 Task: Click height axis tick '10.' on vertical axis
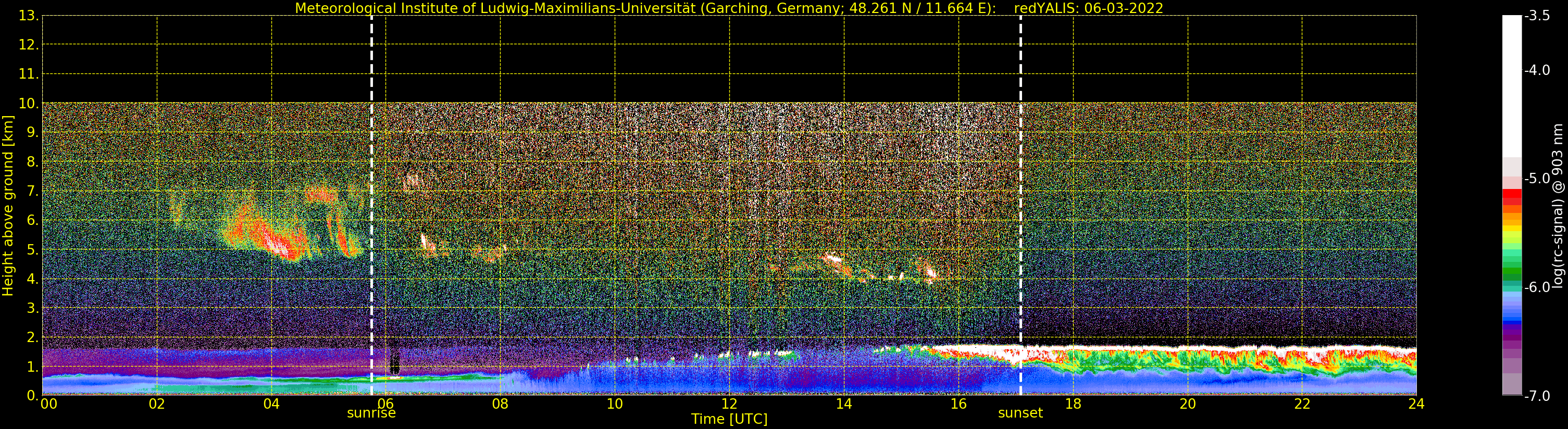[29, 104]
